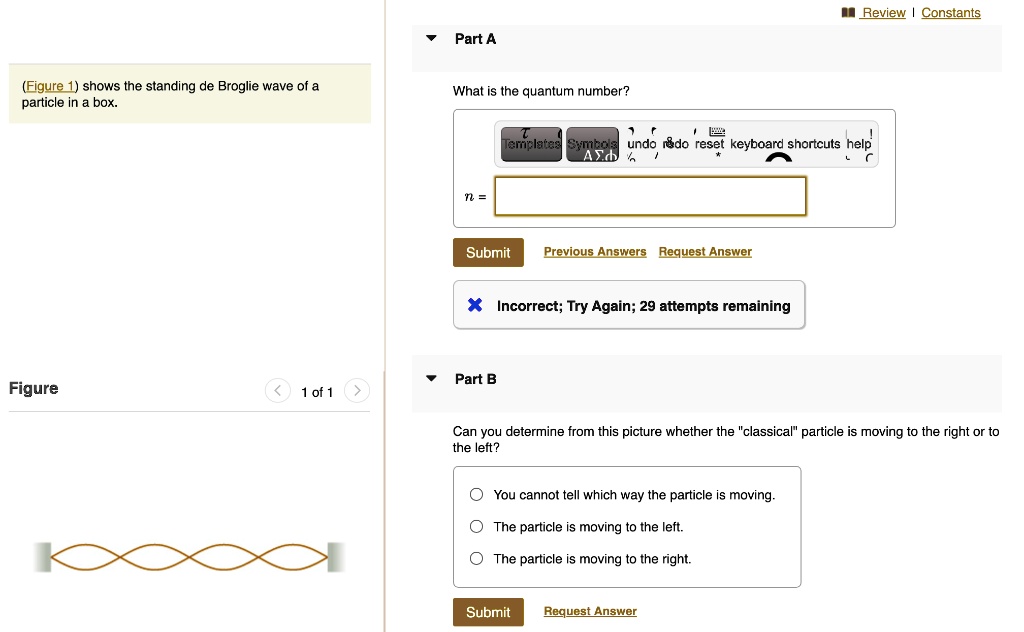
Task: View Previous Answers for Part A
Action: (x=595, y=251)
